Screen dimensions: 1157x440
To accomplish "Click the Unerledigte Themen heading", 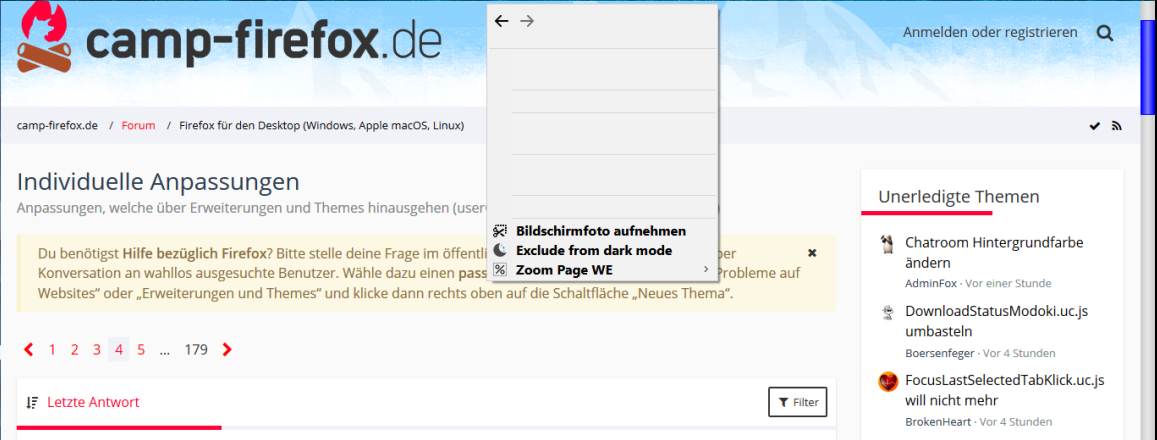I will pyautogui.click(x=959, y=196).
